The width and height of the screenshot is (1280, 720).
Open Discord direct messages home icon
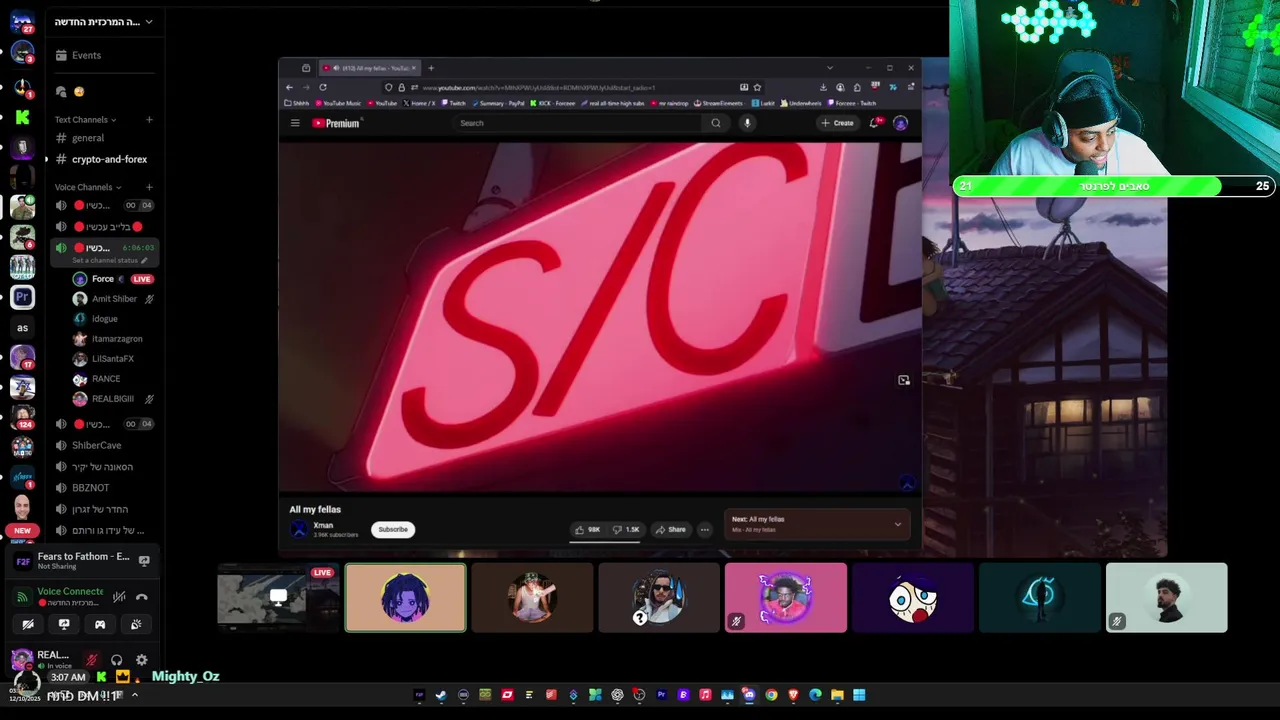(22, 22)
